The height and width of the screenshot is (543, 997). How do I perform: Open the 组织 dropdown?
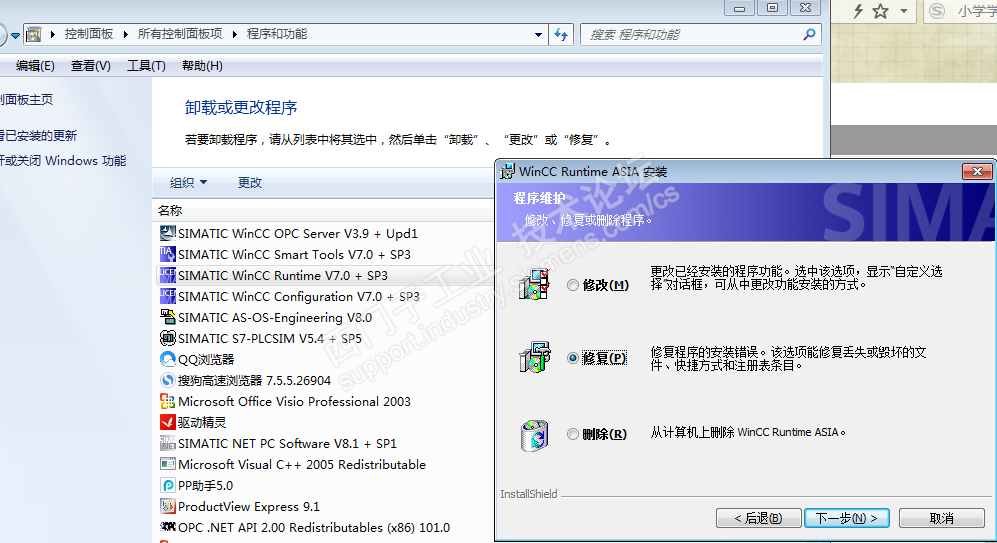tap(188, 182)
